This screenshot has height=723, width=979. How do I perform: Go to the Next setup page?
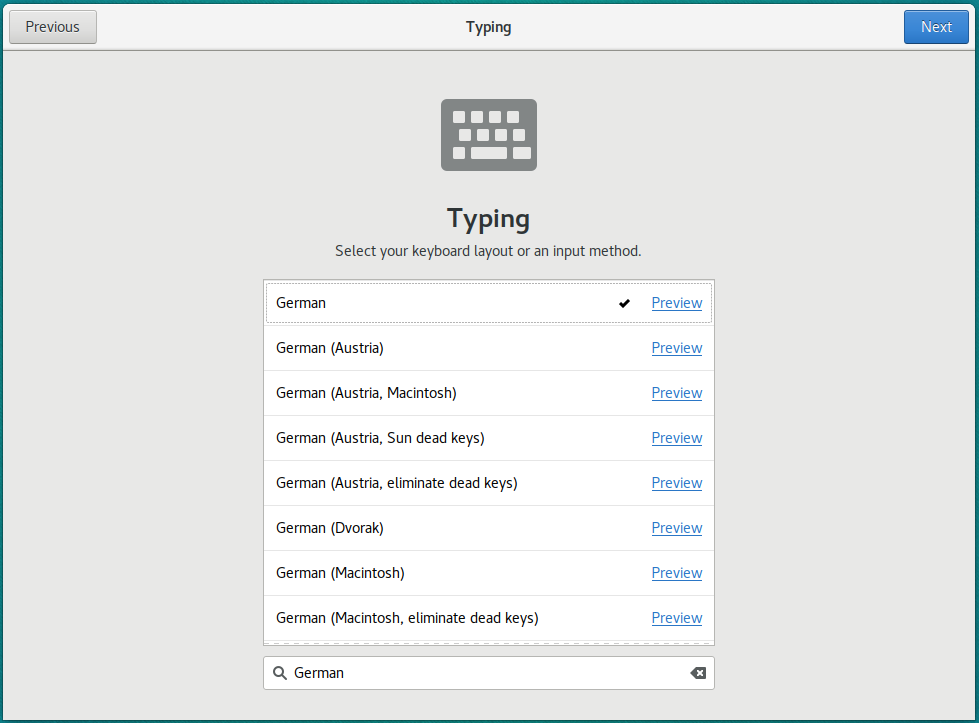coord(936,27)
